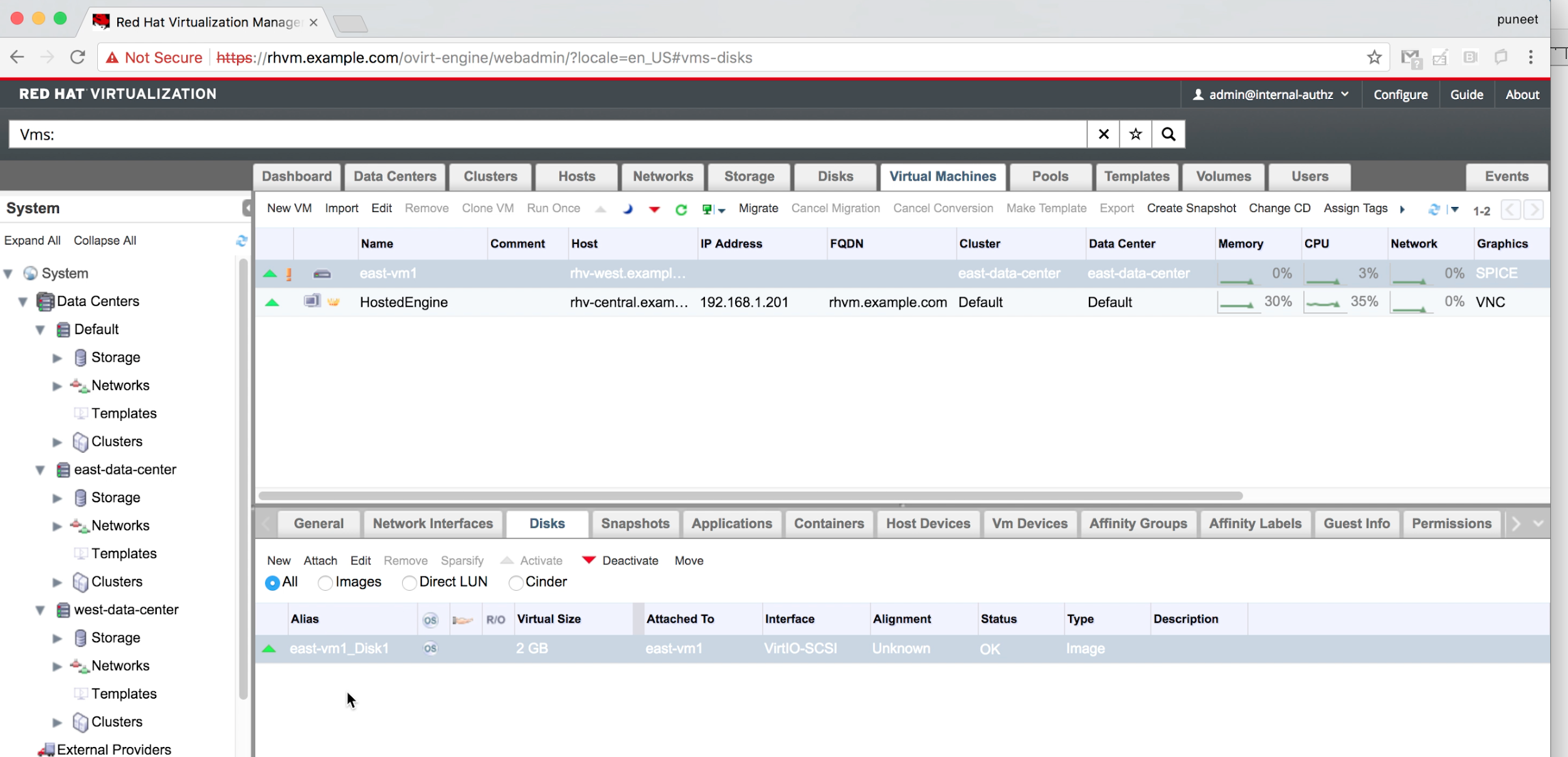Switch to the Snapshots sub-tab
The width and height of the screenshot is (1568, 757).
pyautogui.click(x=635, y=524)
